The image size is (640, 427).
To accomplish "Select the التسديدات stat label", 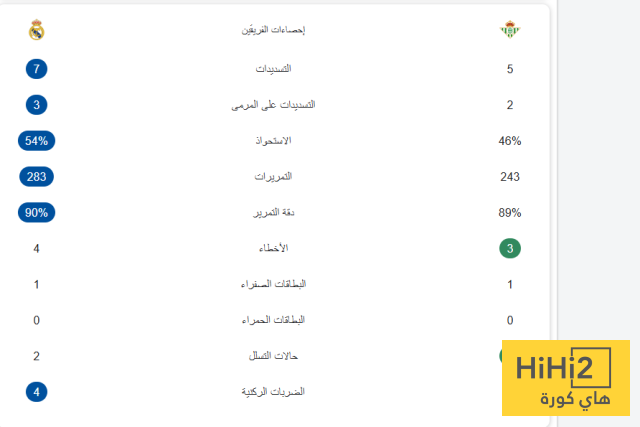I will click(x=273, y=69).
